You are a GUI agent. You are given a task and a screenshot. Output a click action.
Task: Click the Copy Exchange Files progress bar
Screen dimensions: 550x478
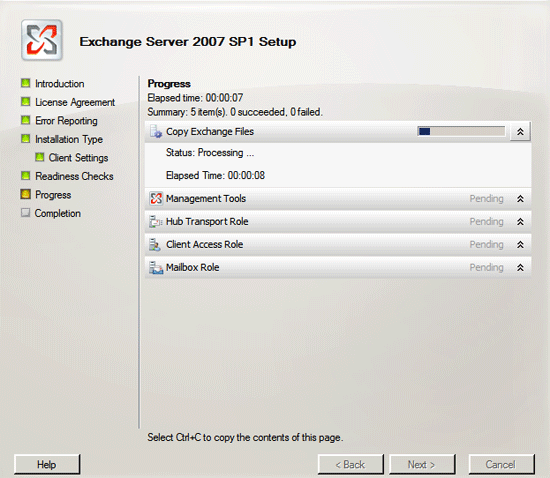tap(461, 132)
